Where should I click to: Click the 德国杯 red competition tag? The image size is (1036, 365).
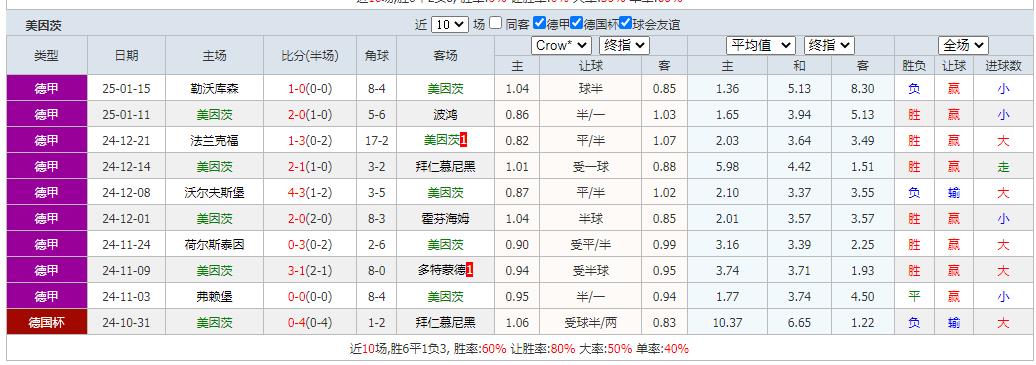click(47, 323)
